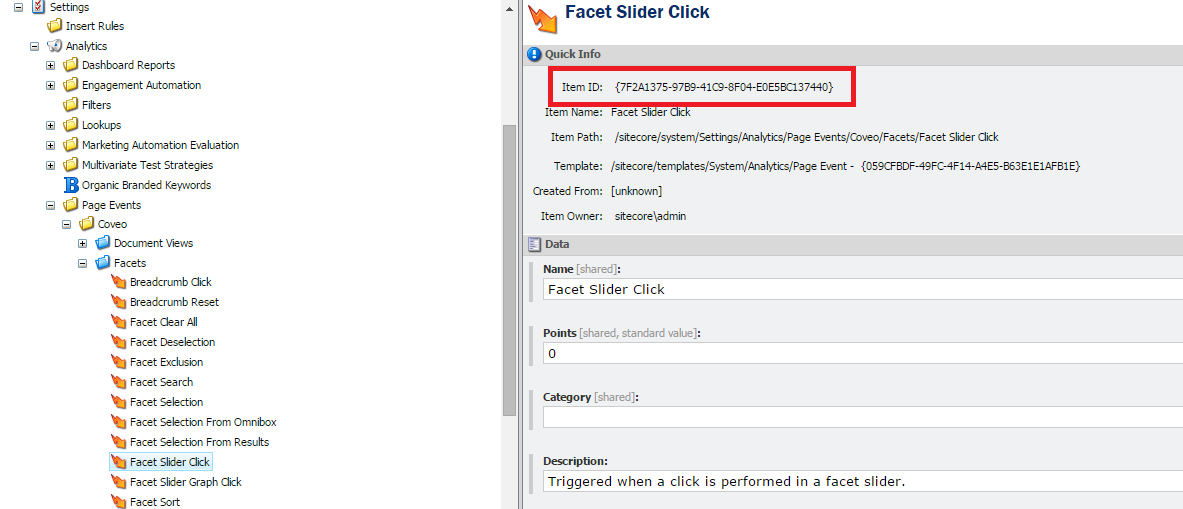Click the Name input field
Viewport: 1183px width, 509px height.
pos(862,290)
